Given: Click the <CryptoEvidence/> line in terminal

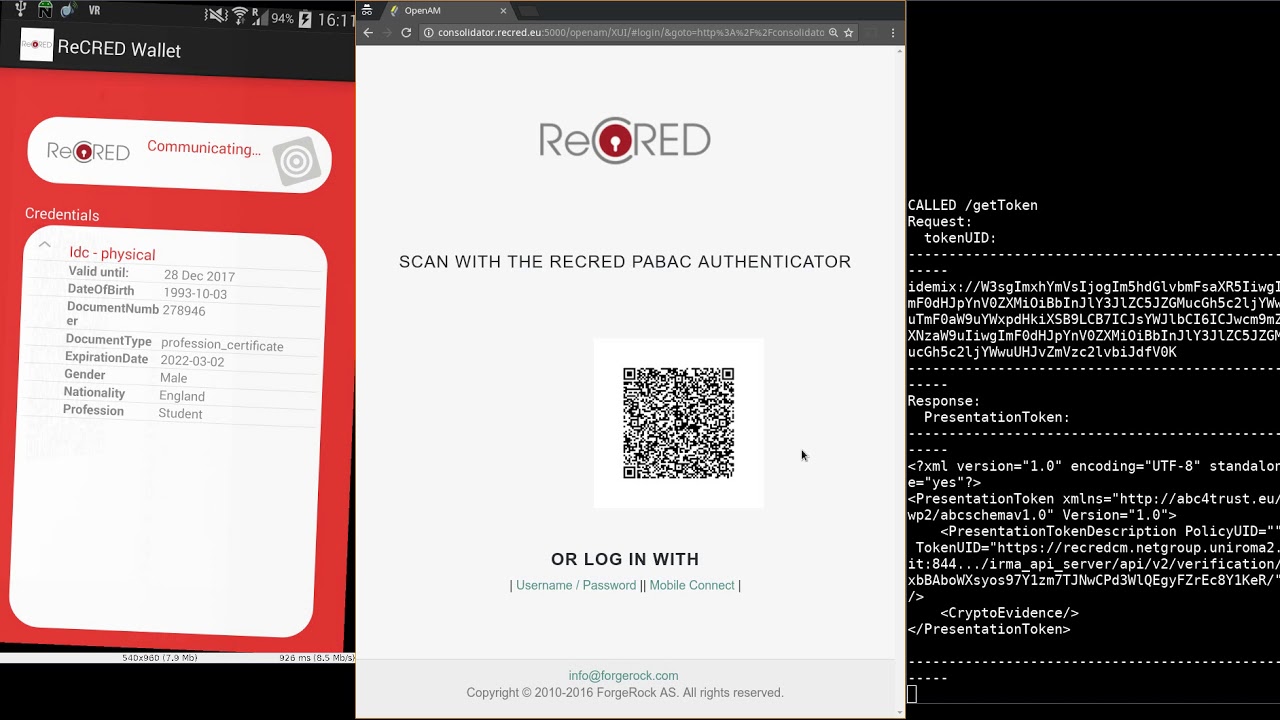Looking at the screenshot, I should click(x=1009, y=613).
